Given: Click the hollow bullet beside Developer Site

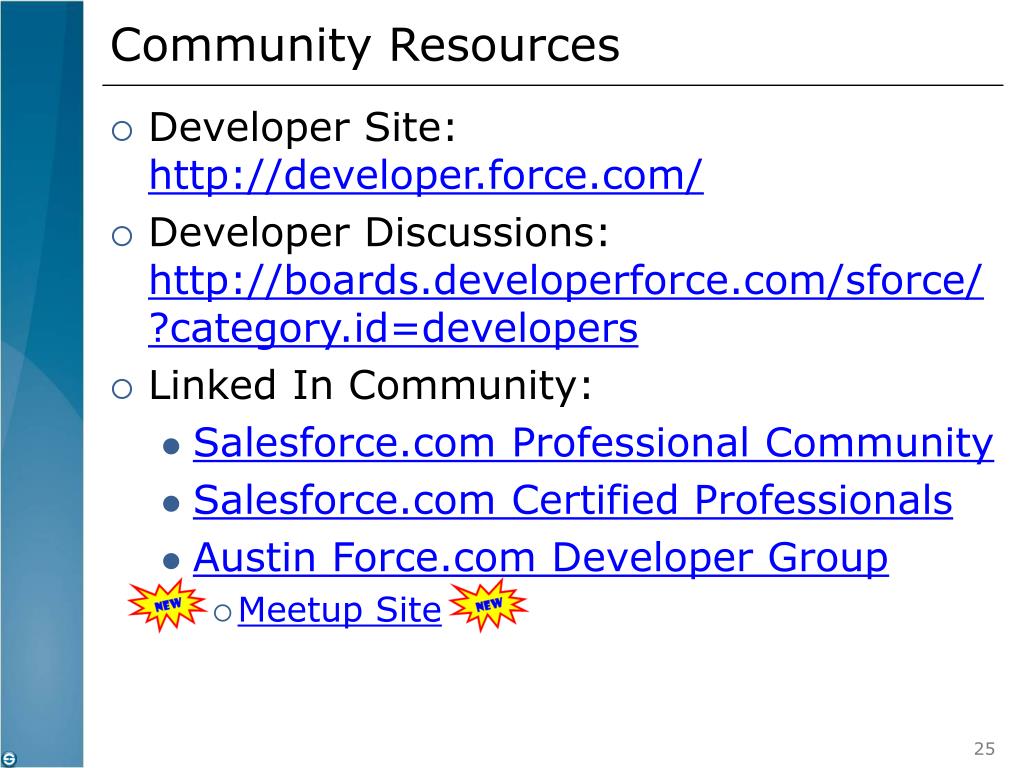Looking at the screenshot, I should (122, 131).
